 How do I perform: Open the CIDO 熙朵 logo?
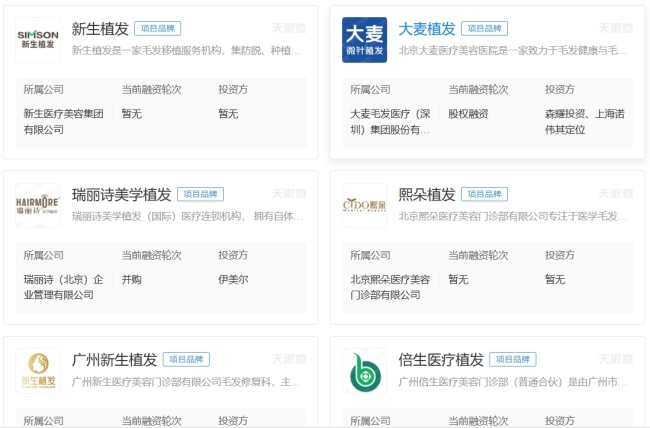point(364,205)
